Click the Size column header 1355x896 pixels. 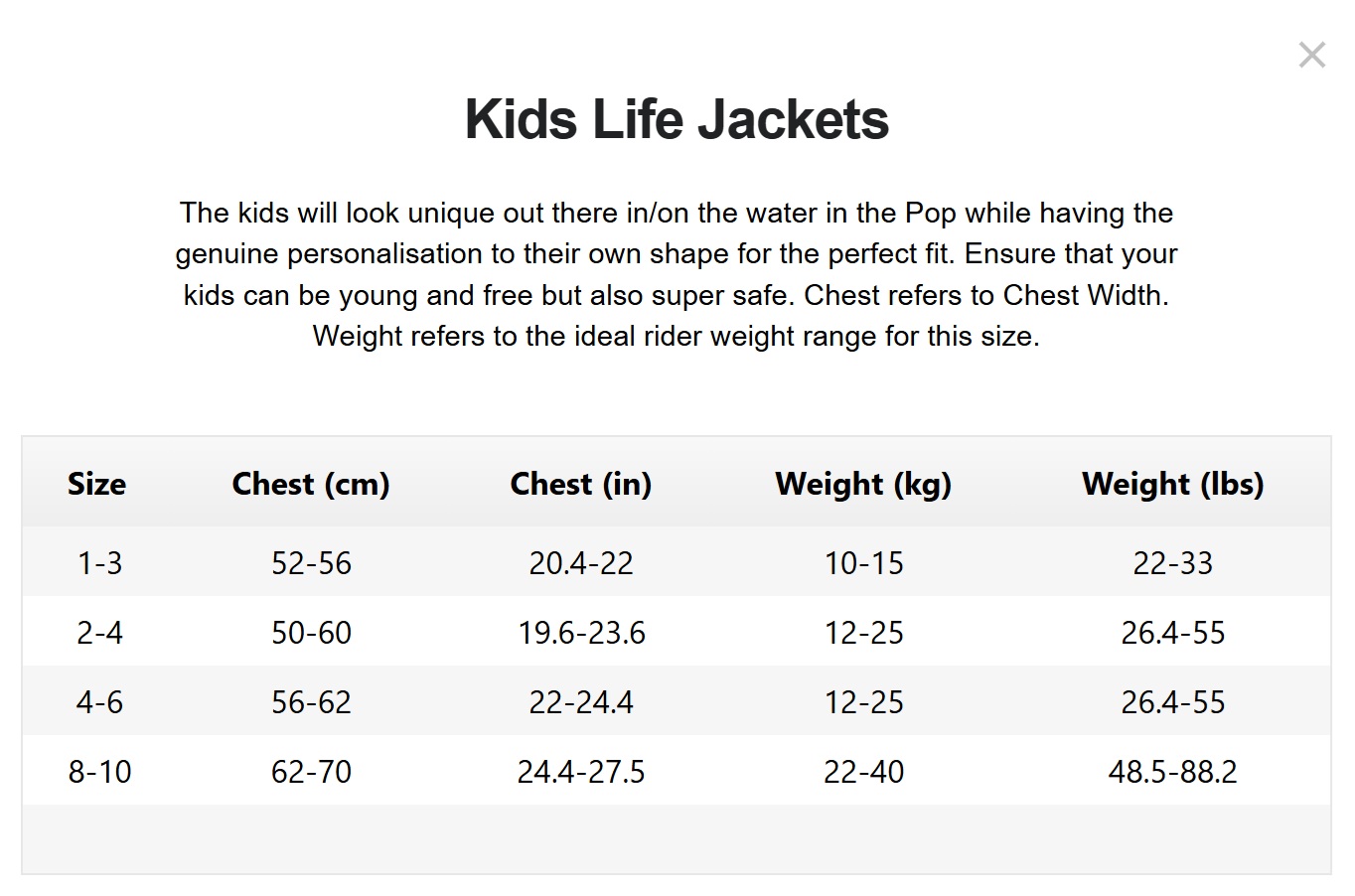96,484
